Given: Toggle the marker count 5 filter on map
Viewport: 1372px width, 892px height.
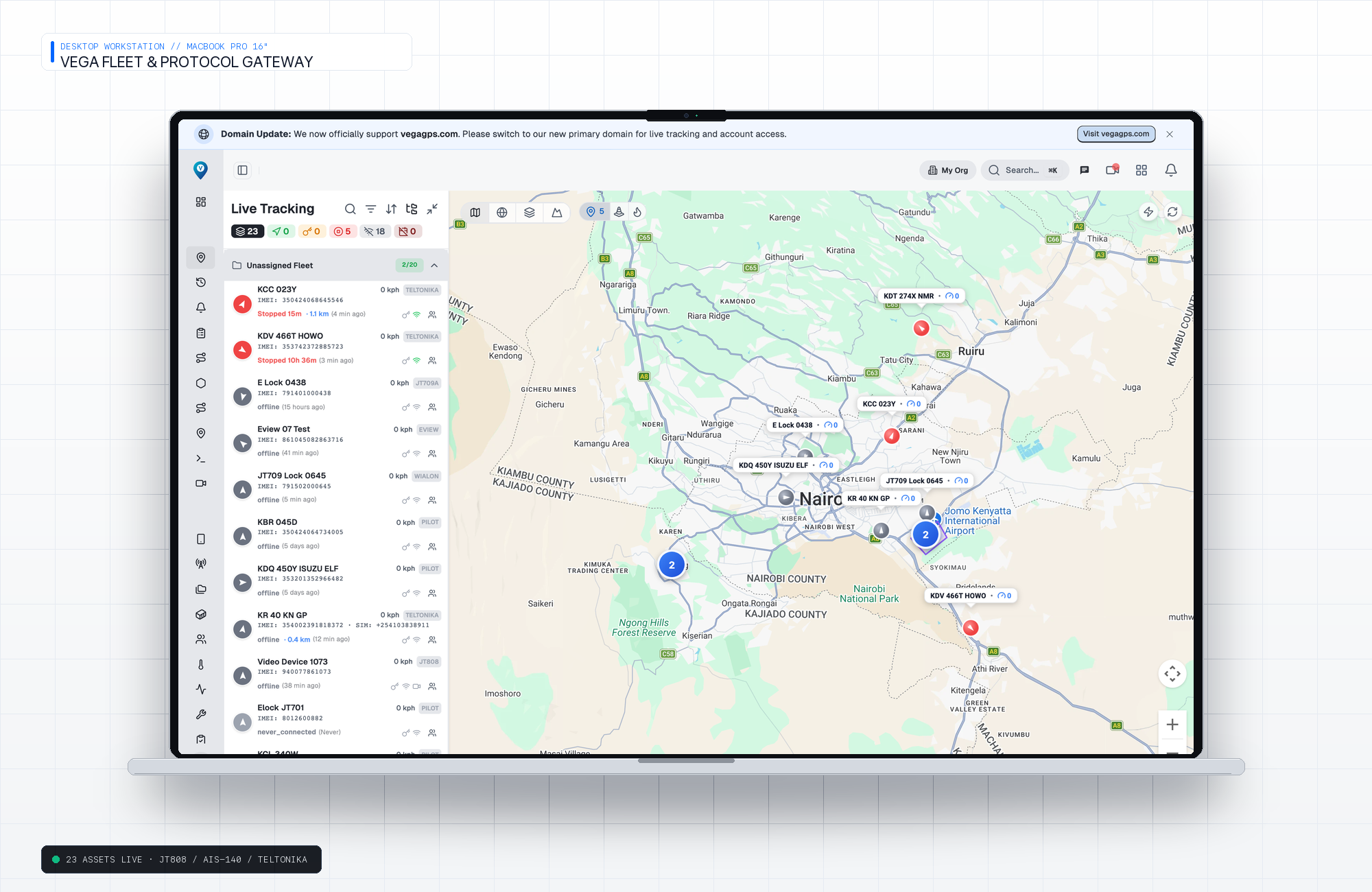Looking at the screenshot, I should pos(595,212).
